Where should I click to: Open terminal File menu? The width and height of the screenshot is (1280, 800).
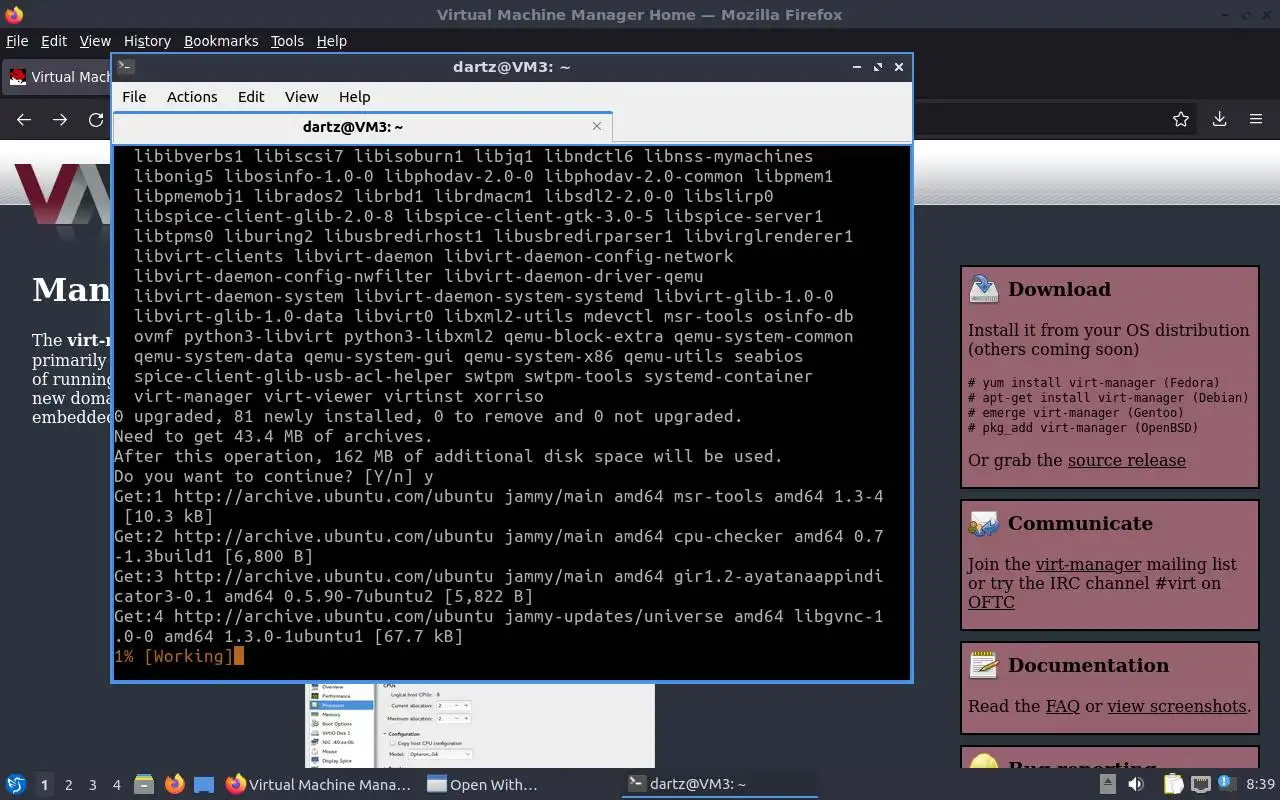point(134,97)
